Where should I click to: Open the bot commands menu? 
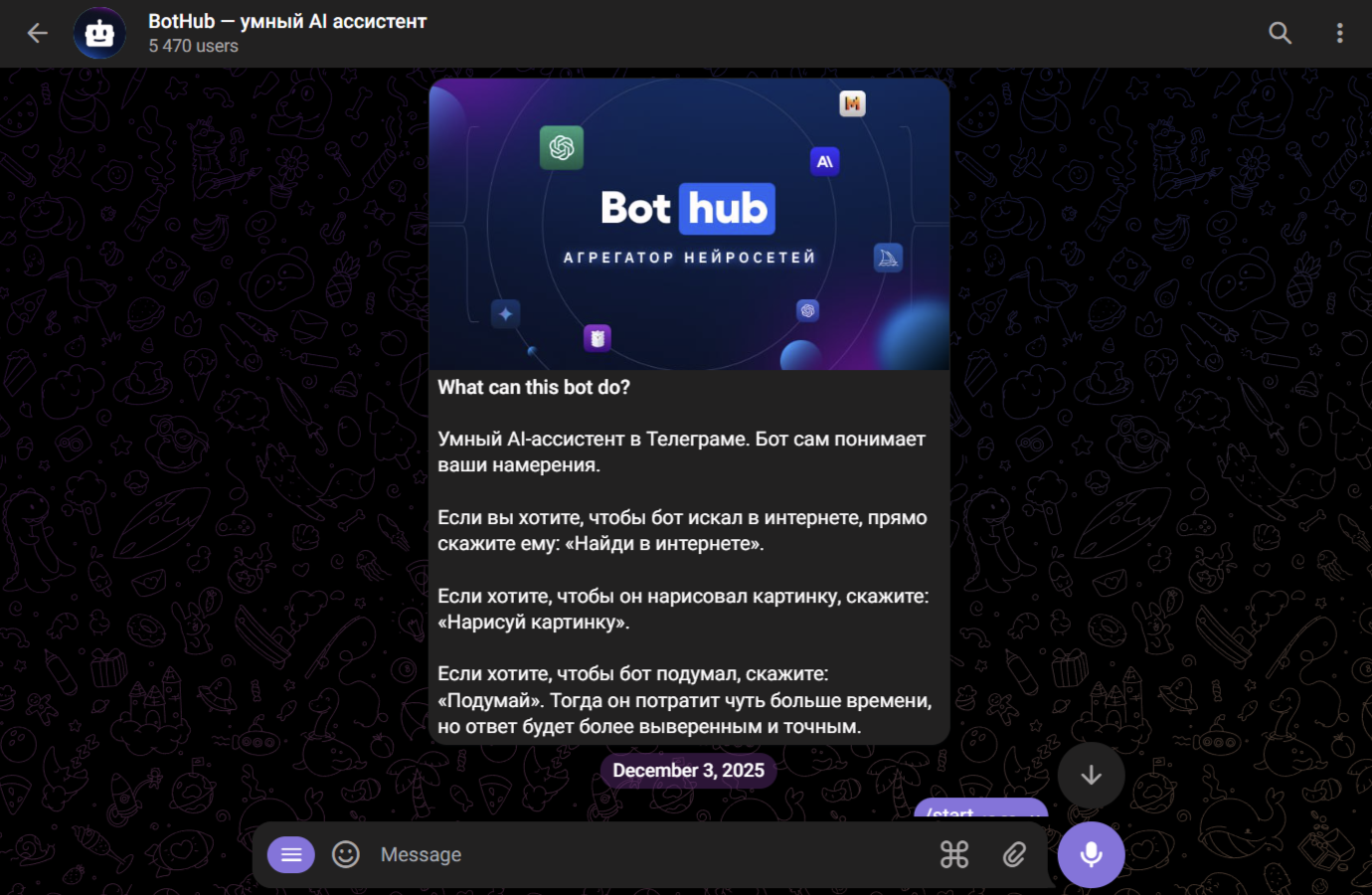pos(290,853)
